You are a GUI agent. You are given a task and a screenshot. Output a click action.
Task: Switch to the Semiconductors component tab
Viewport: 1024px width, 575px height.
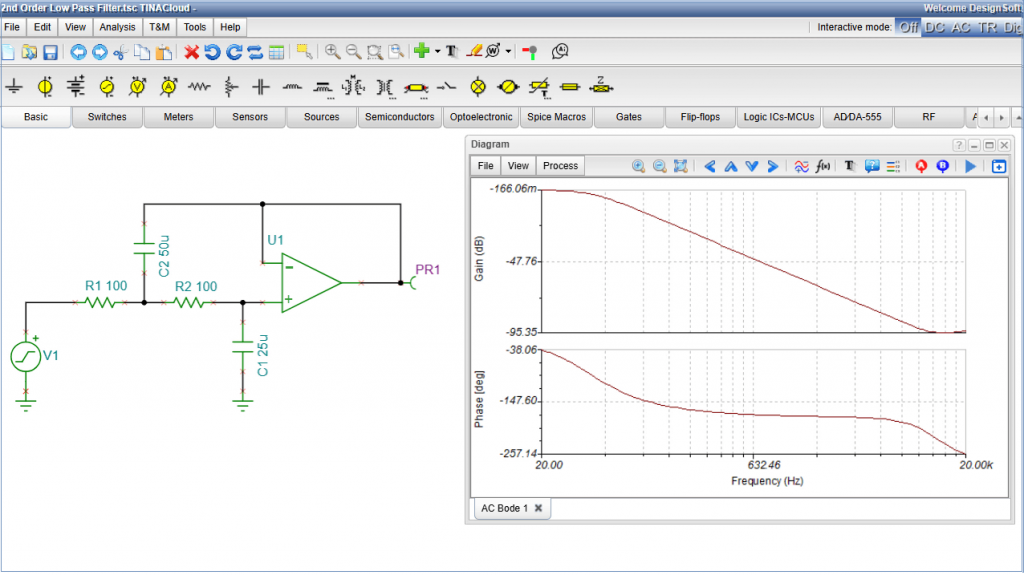[399, 117]
